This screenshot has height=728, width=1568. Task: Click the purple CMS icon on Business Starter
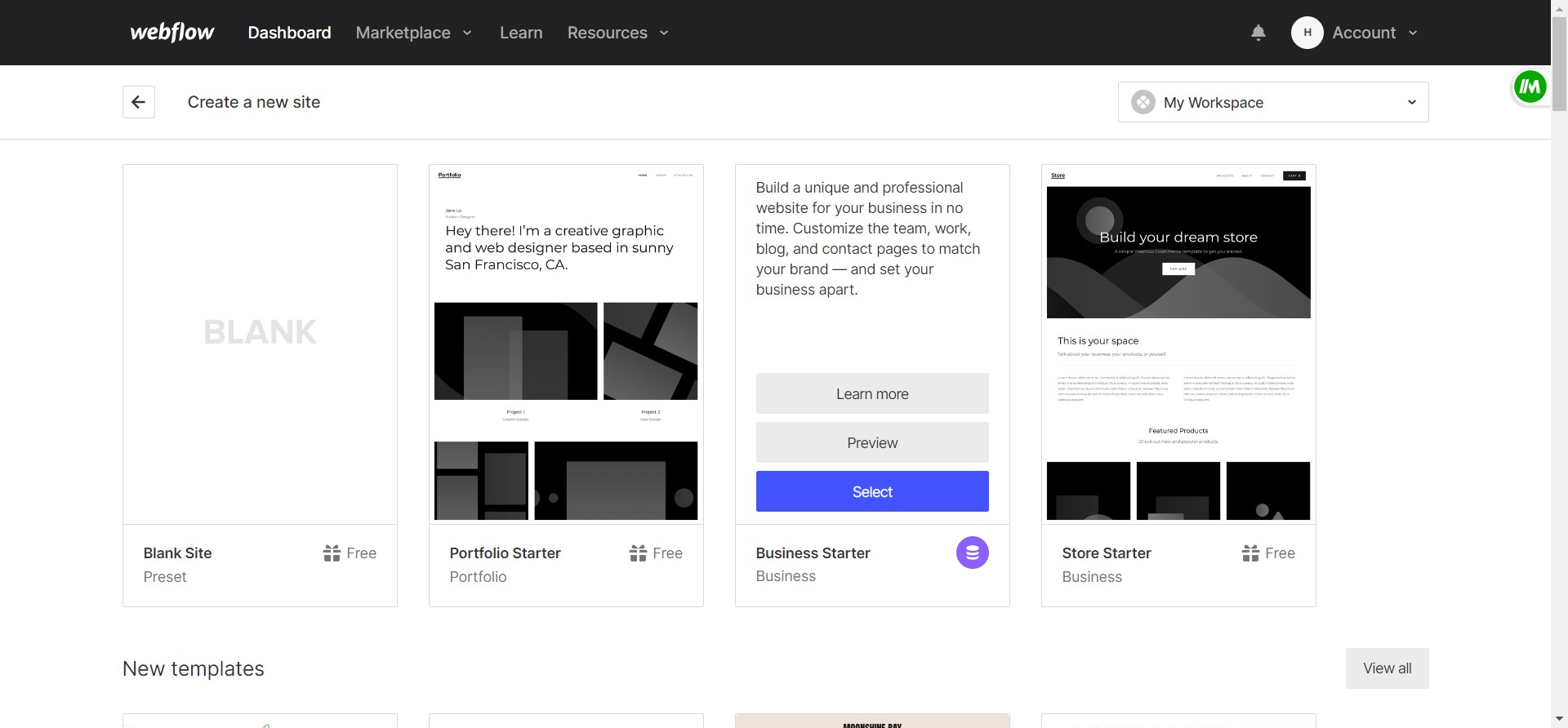click(x=972, y=553)
